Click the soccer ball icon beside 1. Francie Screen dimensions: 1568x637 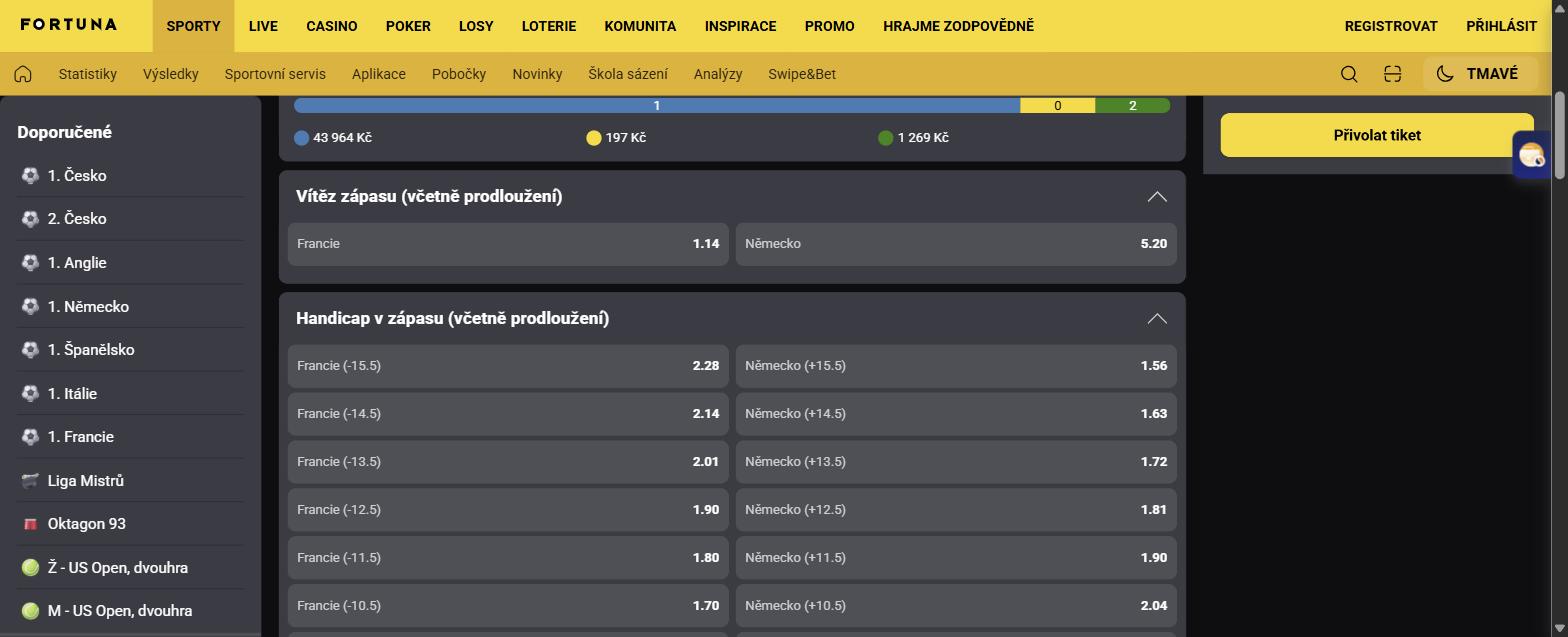coord(30,437)
